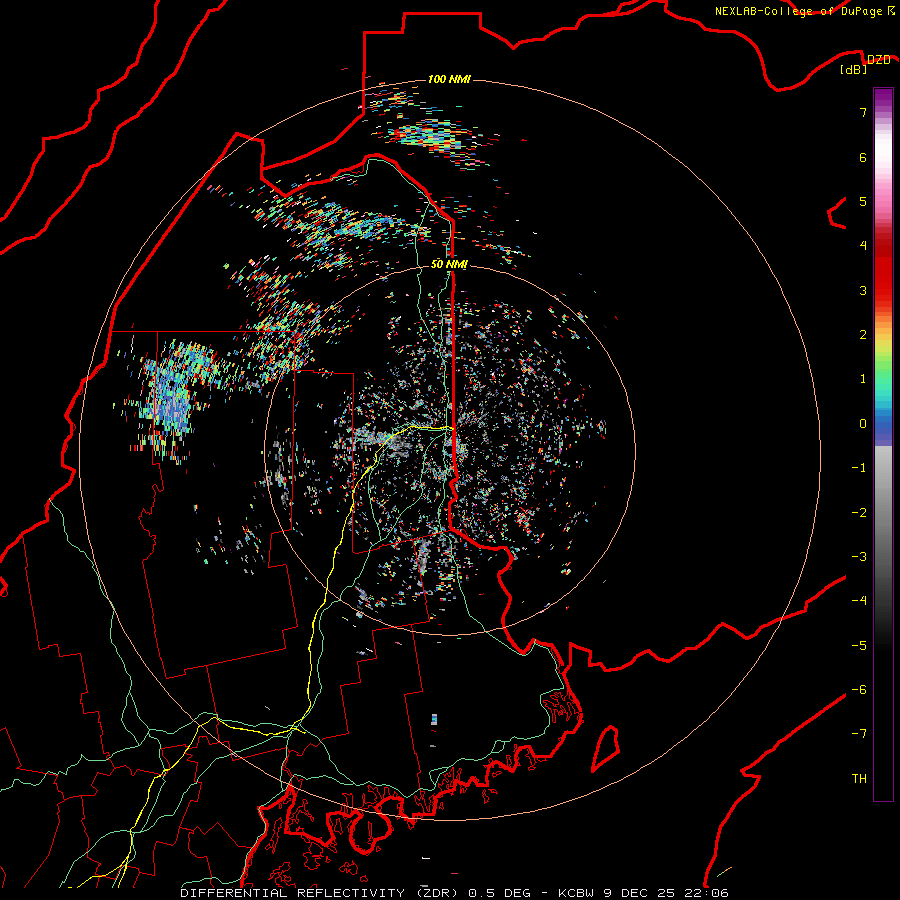The image size is (900, 900).
Task: Click the ZDR color bar legend
Action: 883,444
